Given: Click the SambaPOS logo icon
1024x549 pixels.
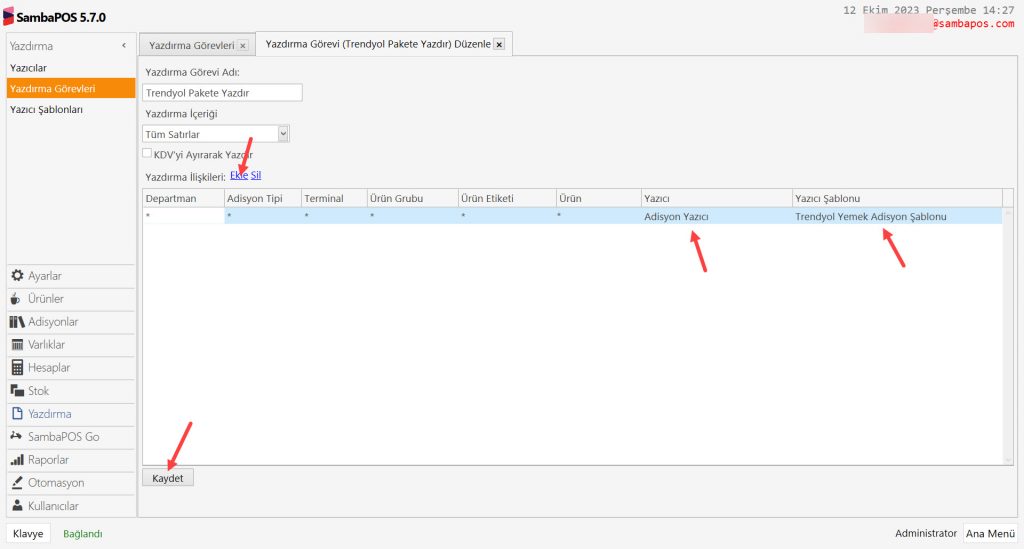Looking at the screenshot, I should [8, 17].
